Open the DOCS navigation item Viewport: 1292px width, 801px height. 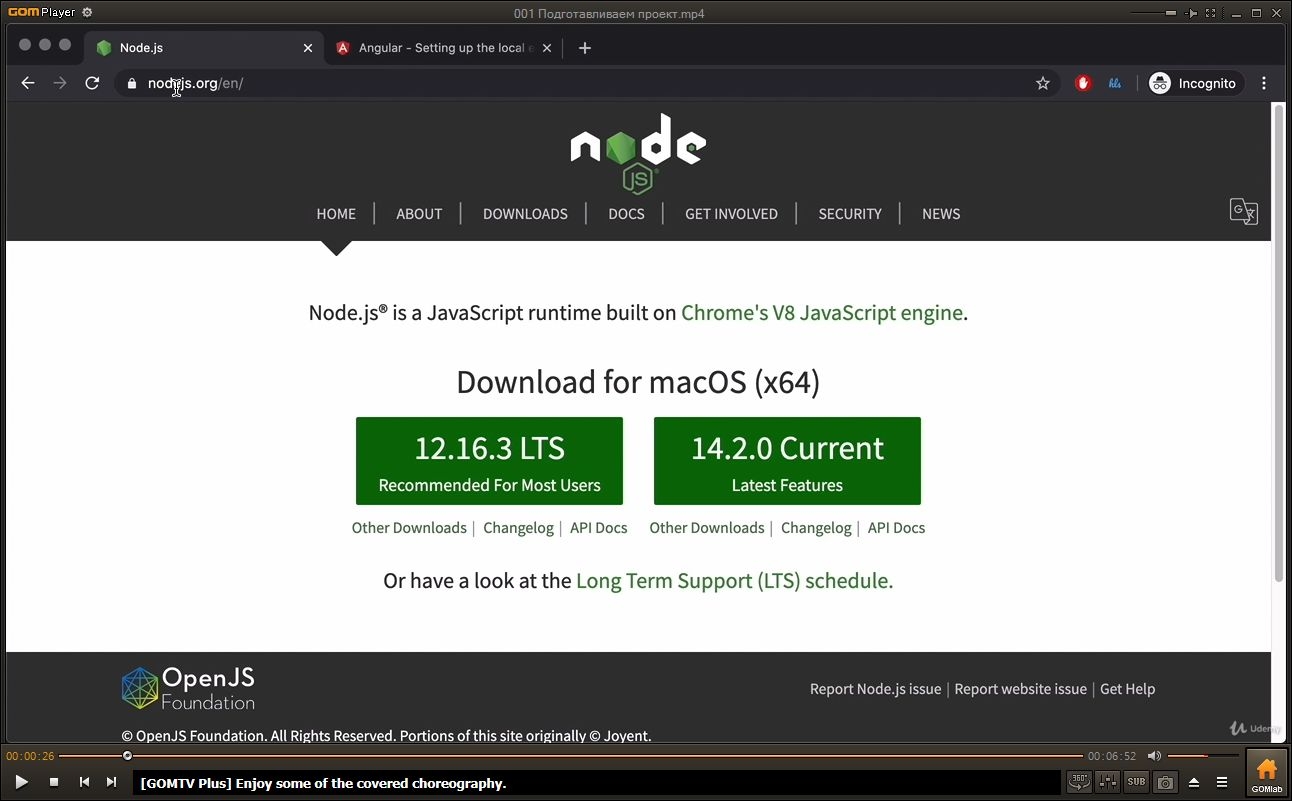click(x=627, y=214)
